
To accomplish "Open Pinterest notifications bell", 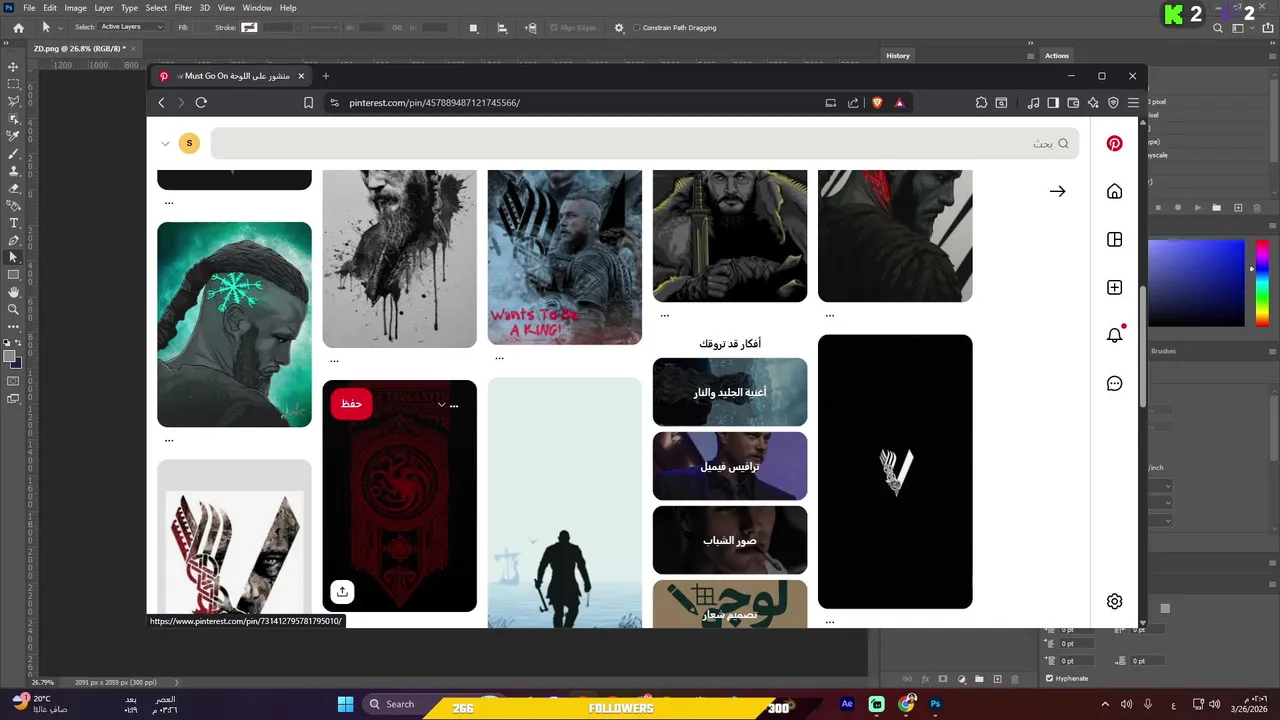I will point(1114,335).
